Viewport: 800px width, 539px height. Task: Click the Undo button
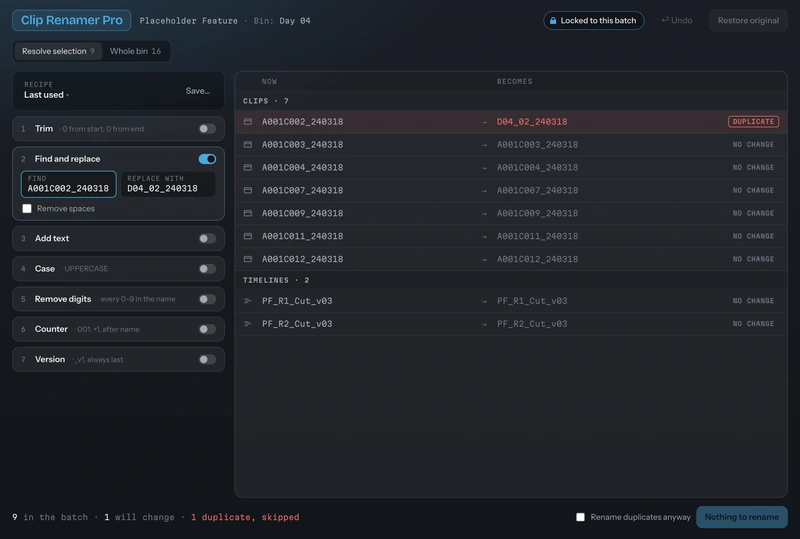click(x=677, y=20)
